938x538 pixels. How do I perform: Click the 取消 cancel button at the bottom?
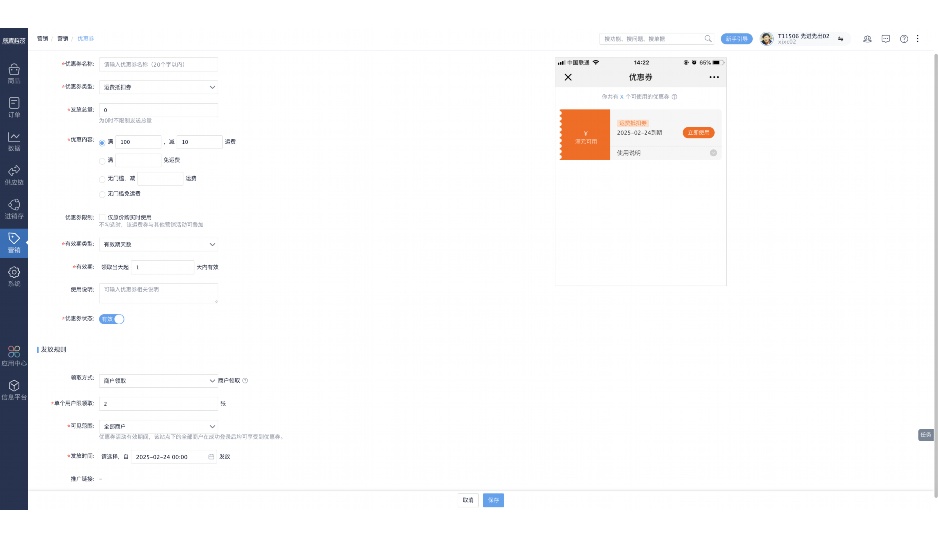click(x=468, y=500)
